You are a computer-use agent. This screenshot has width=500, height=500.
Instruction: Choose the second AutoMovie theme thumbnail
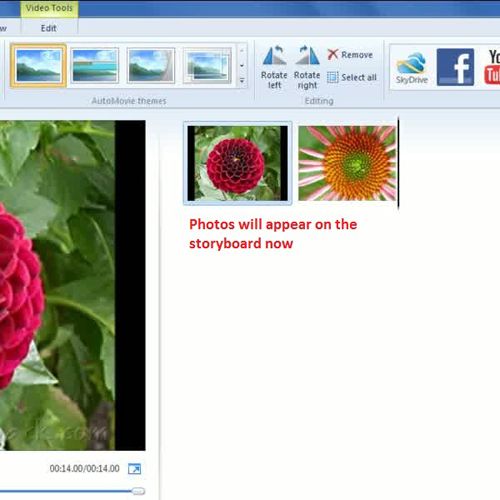click(95, 65)
